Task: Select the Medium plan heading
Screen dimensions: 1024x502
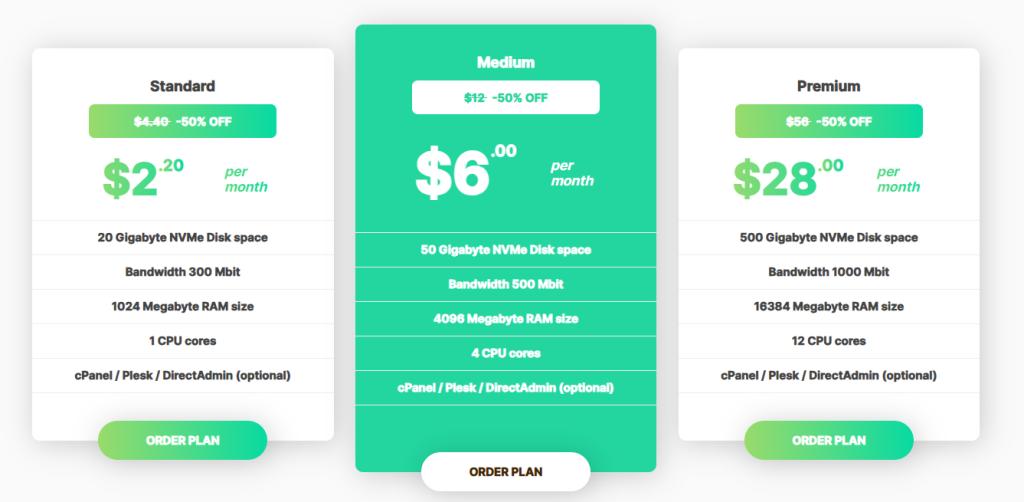Action: (505, 62)
